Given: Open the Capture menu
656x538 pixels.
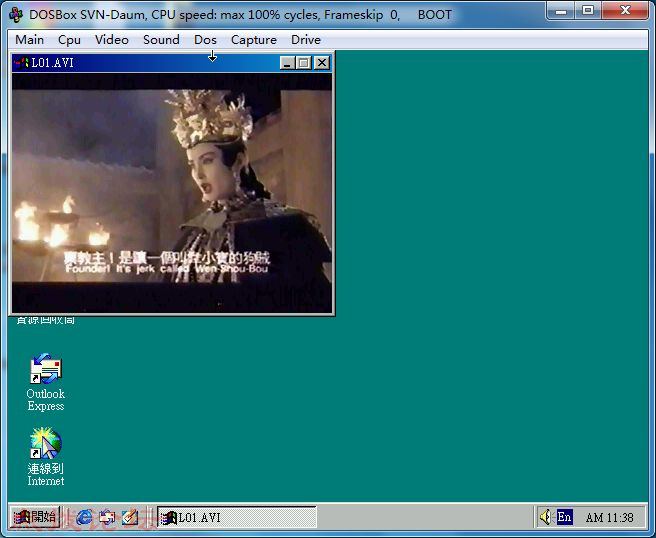Looking at the screenshot, I should coord(254,40).
